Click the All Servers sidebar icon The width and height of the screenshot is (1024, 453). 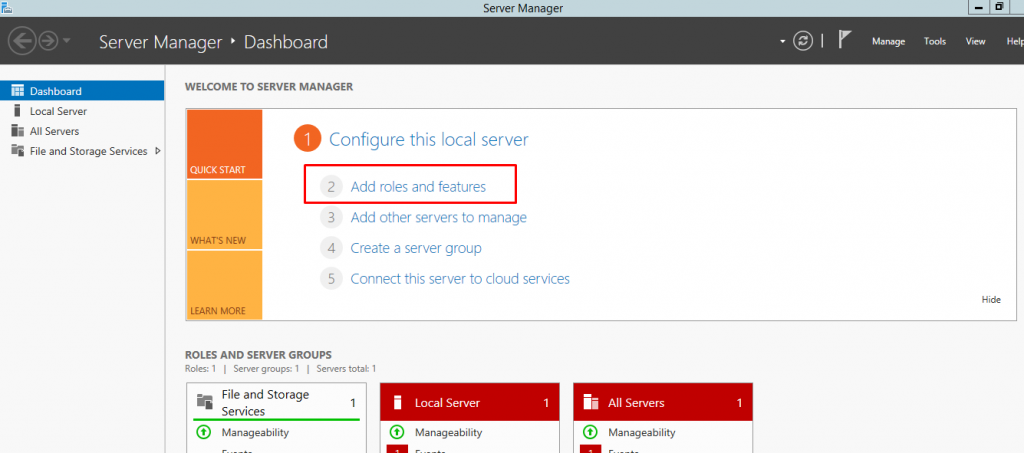pyautogui.click(x=18, y=131)
